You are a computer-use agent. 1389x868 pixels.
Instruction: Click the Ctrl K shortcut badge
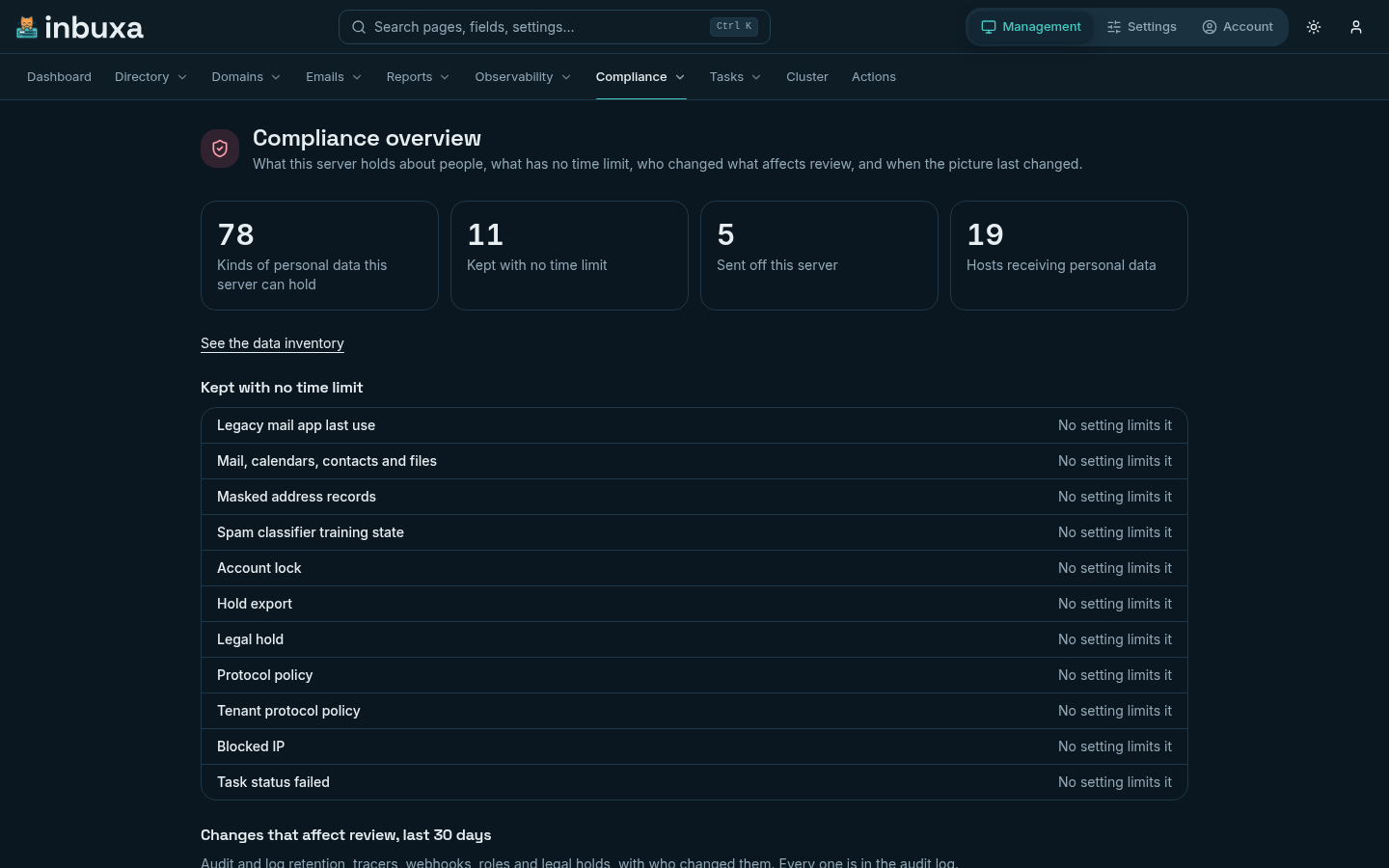pos(734,27)
